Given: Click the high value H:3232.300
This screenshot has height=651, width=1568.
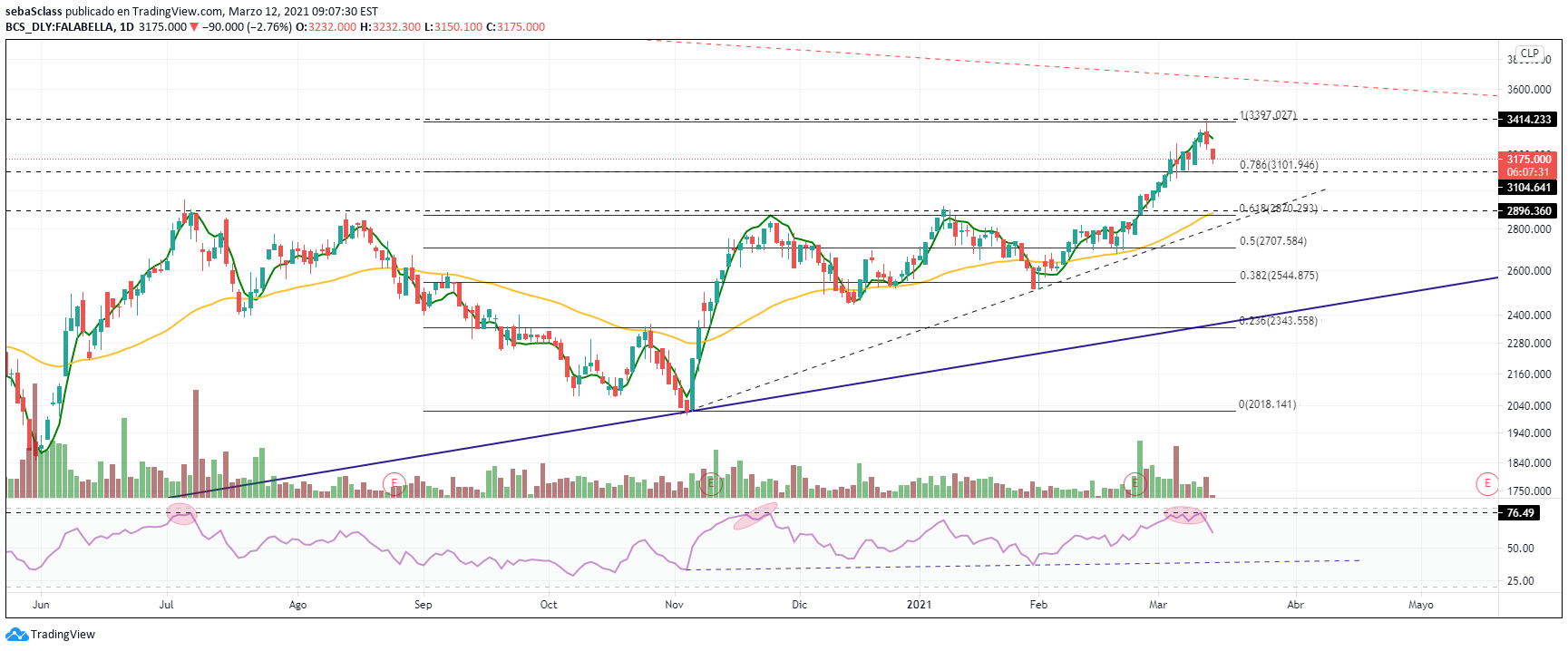Looking at the screenshot, I should tap(391, 26).
